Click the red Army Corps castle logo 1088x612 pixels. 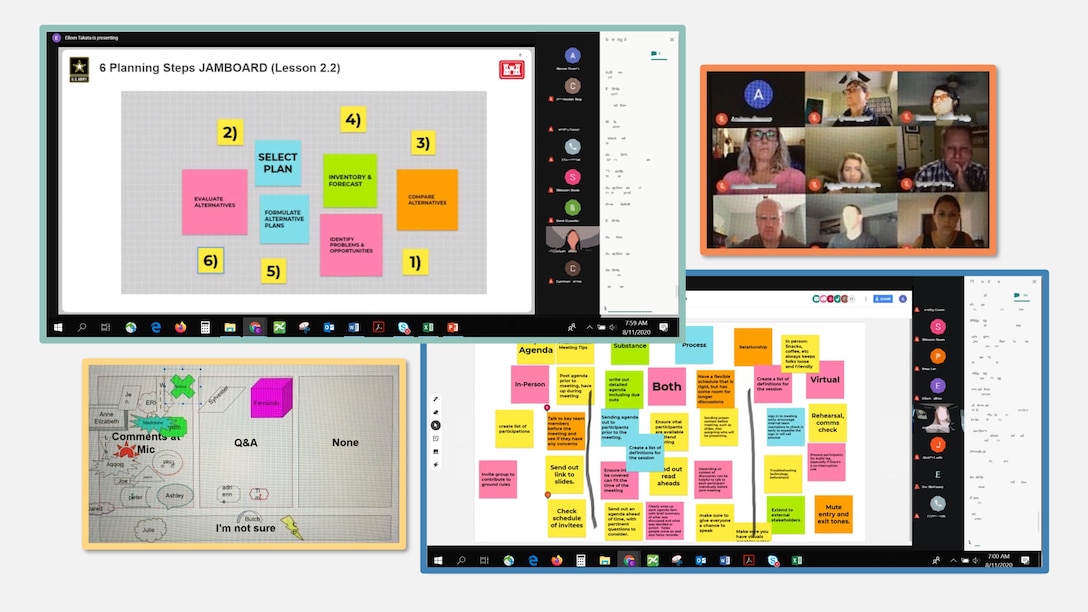coord(511,69)
